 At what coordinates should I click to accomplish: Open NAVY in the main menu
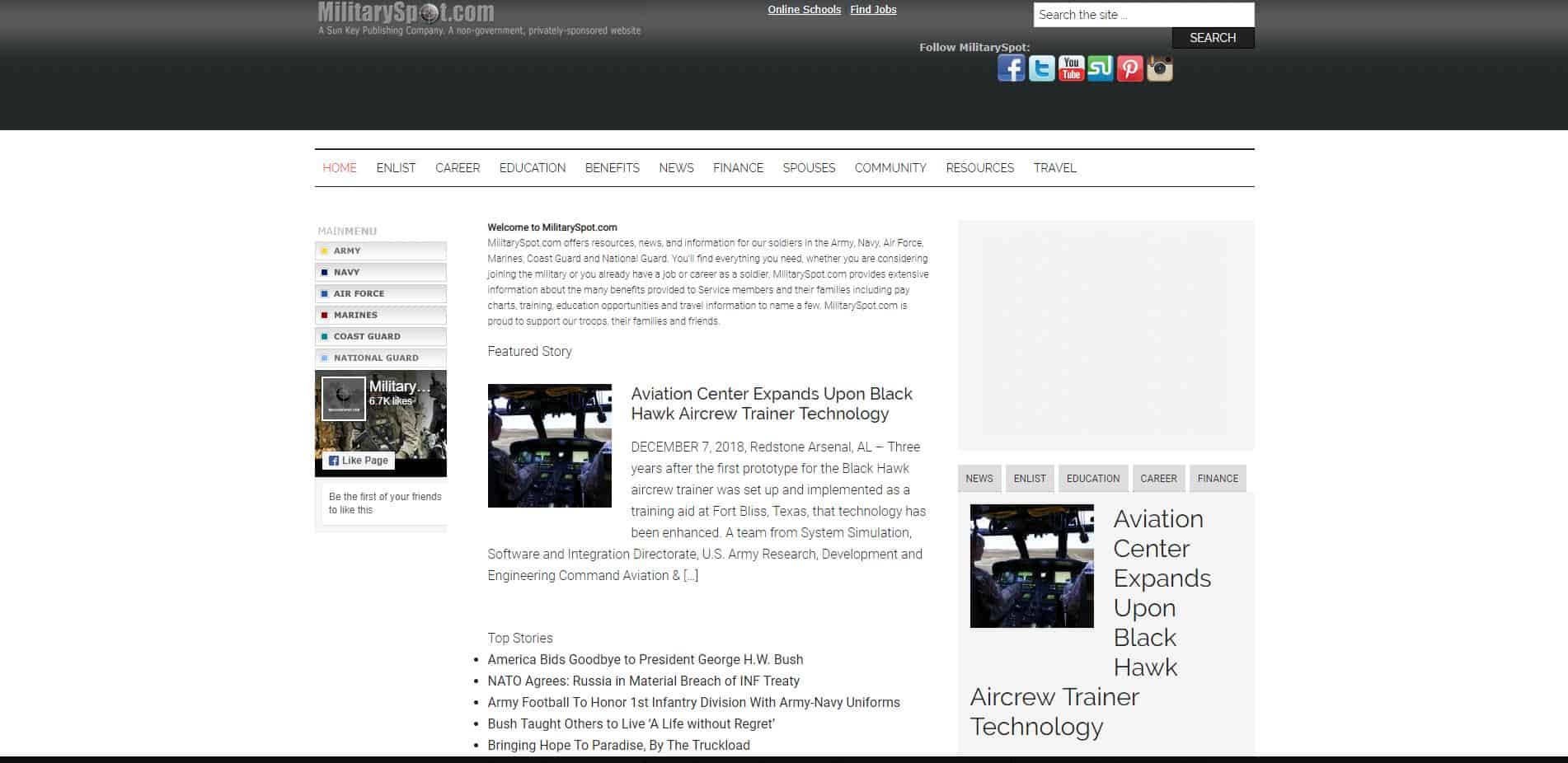coord(381,272)
